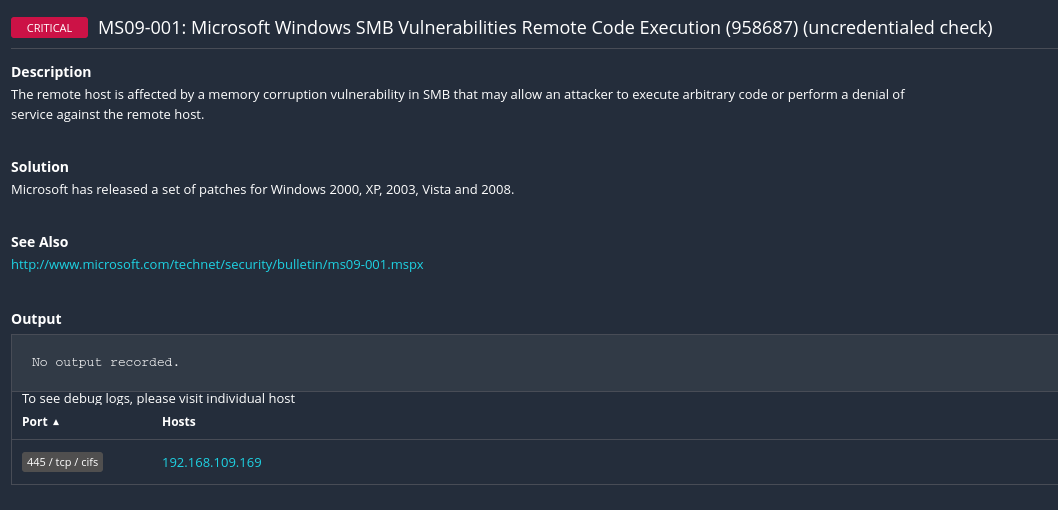Click the "To see debug logs" notice
The height and width of the screenshot is (510, 1058).
[x=158, y=398]
